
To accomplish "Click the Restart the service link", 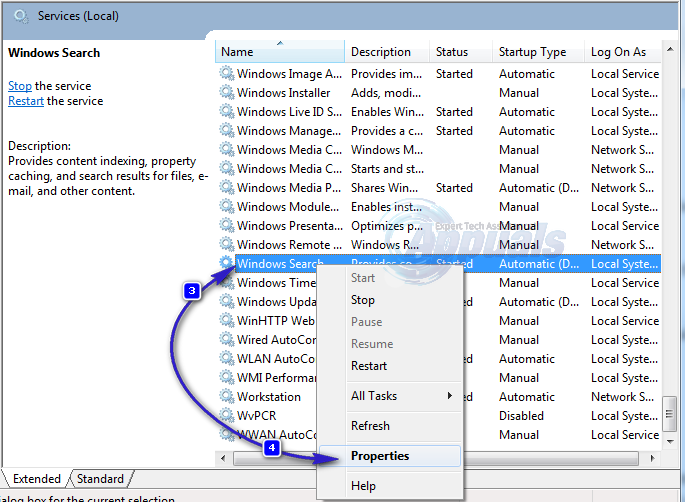I will (26, 101).
